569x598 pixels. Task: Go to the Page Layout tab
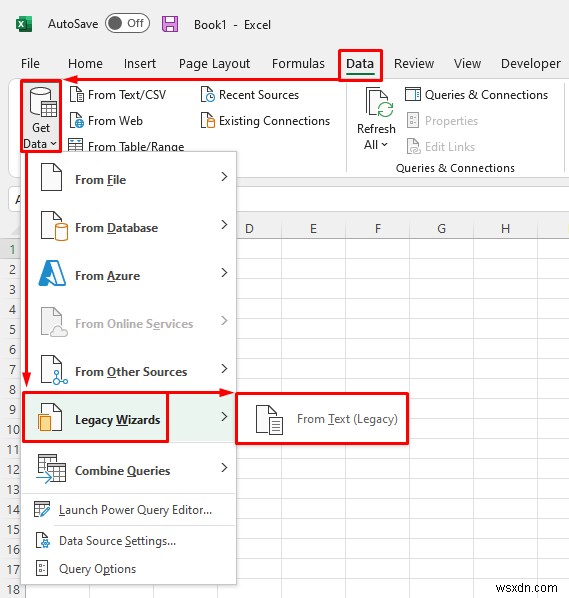pos(214,63)
